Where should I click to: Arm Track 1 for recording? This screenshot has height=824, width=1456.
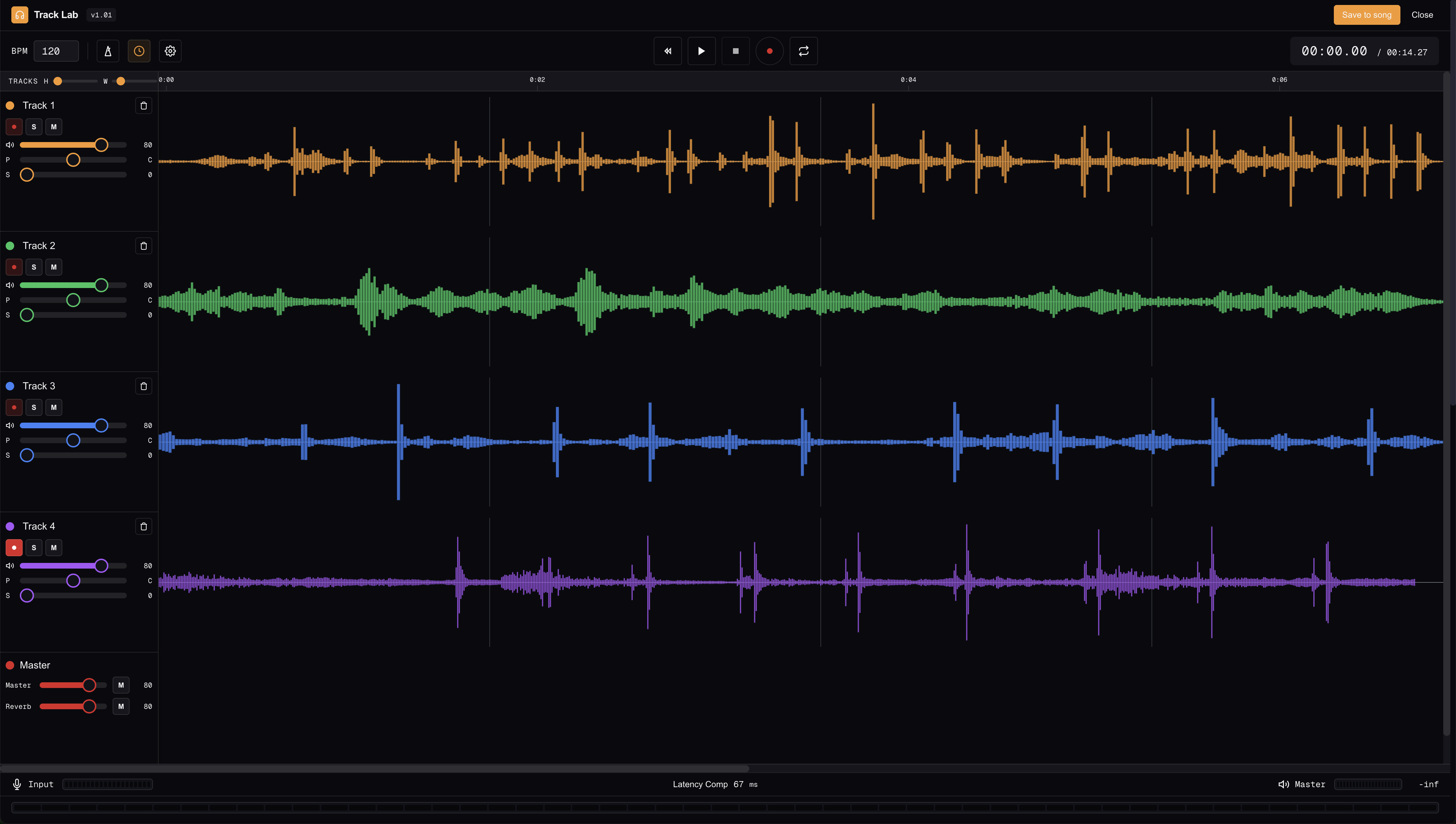(14, 127)
